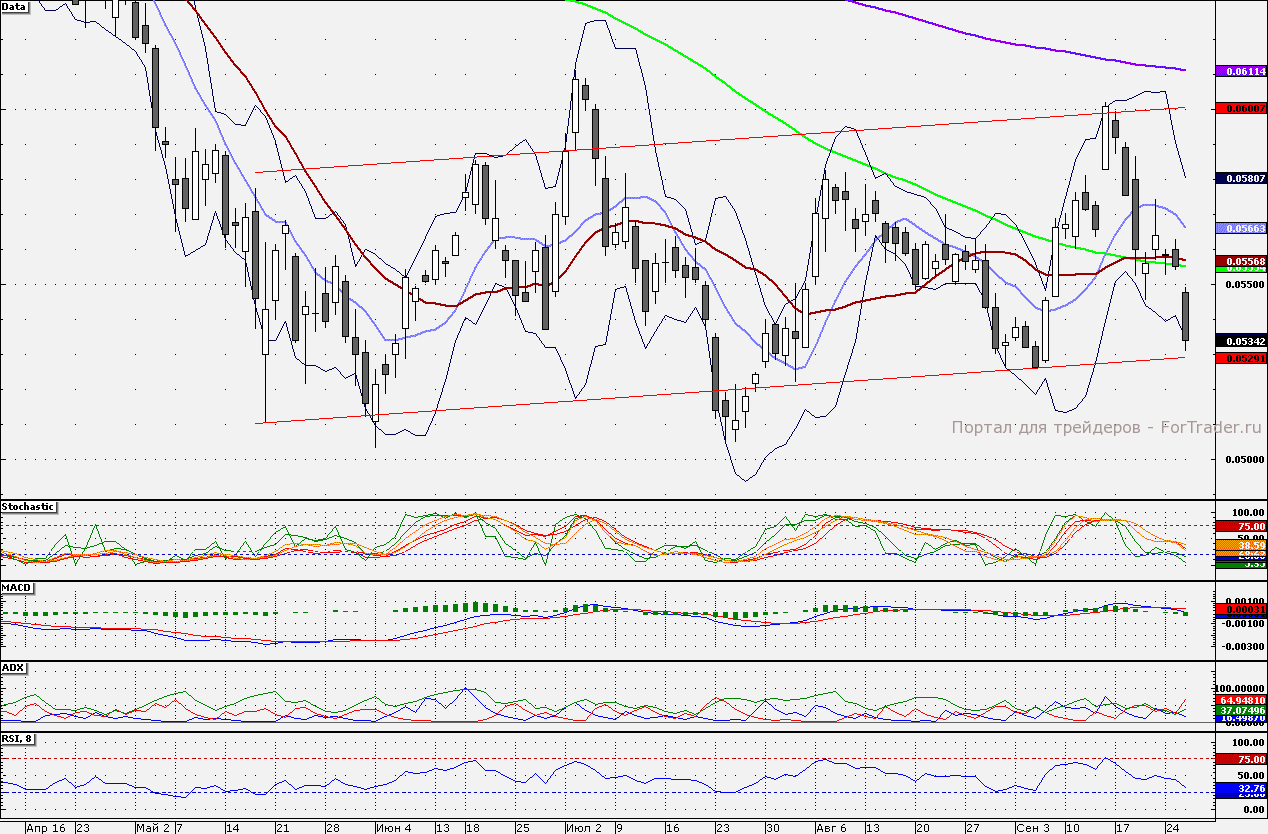Select the RSI blue 32.76 value tag
The width and height of the screenshot is (1268, 834).
pos(1241,789)
